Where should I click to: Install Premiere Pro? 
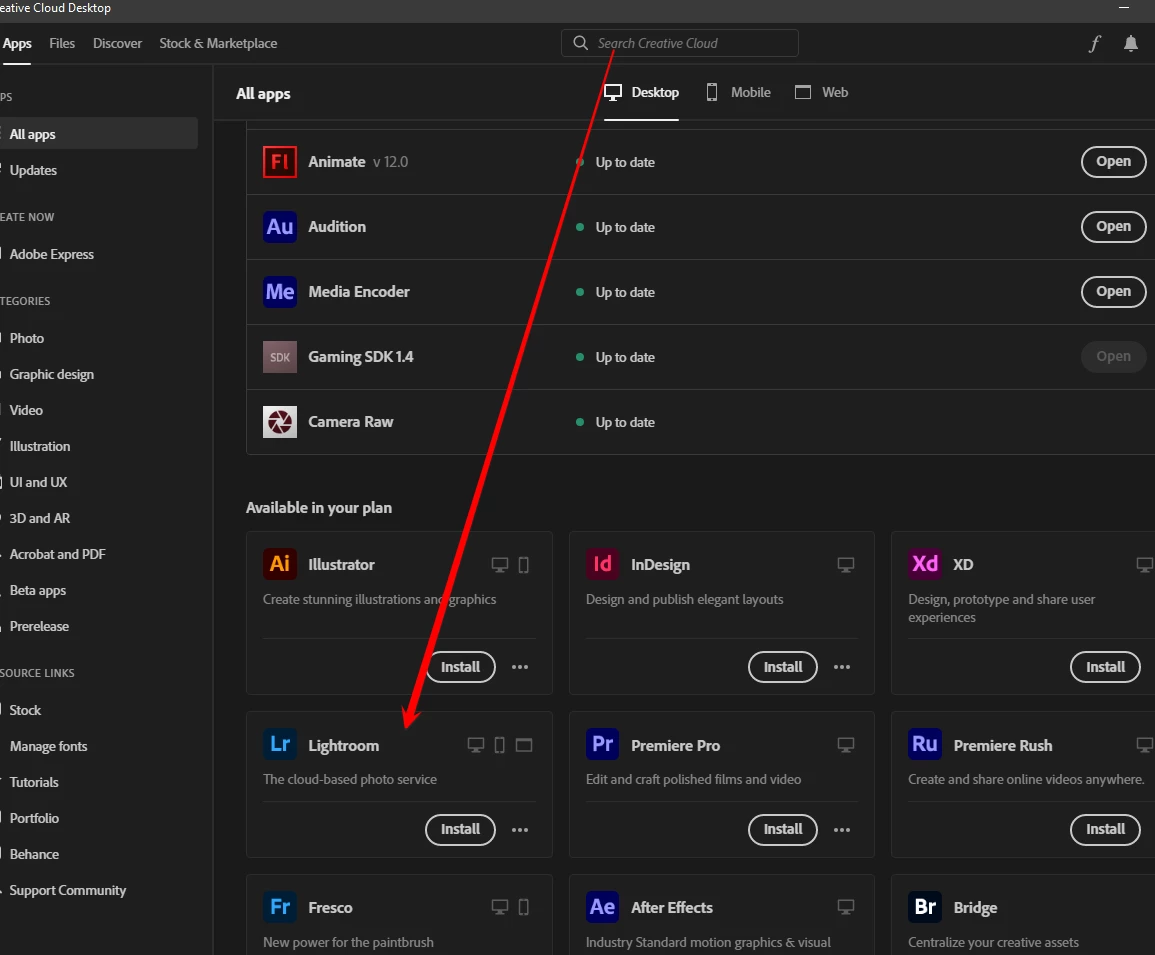point(783,830)
